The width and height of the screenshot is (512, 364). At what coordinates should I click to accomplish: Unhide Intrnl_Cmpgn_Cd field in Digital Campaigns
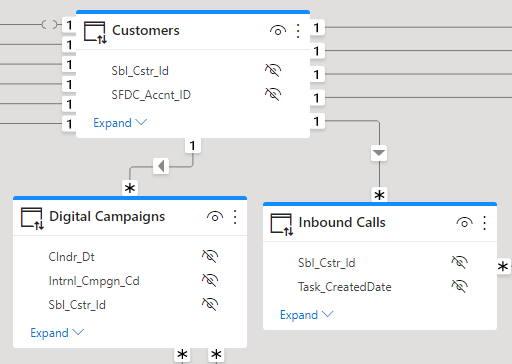coord(210,280)
